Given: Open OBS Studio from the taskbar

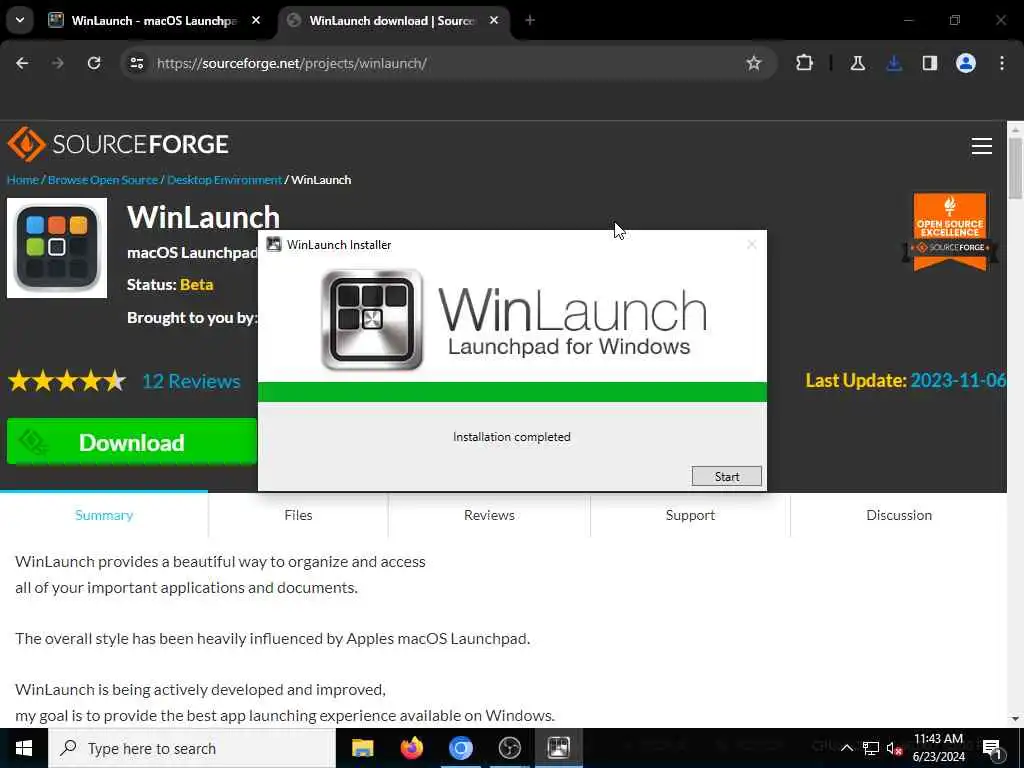Looking at the screenshot, I should [x=509, y=748].
